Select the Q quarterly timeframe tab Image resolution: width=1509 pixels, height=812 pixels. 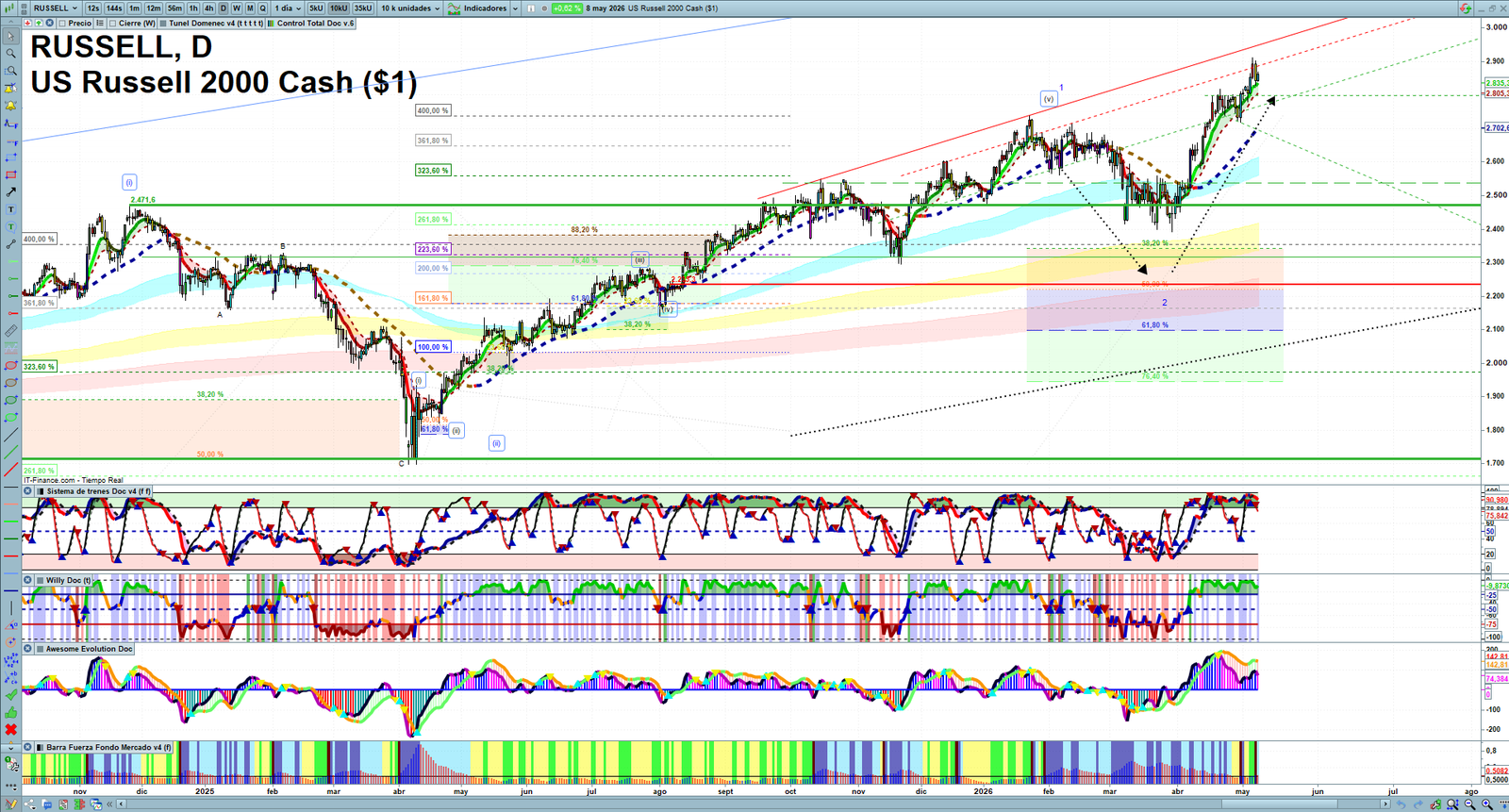[x=262, y=8]
